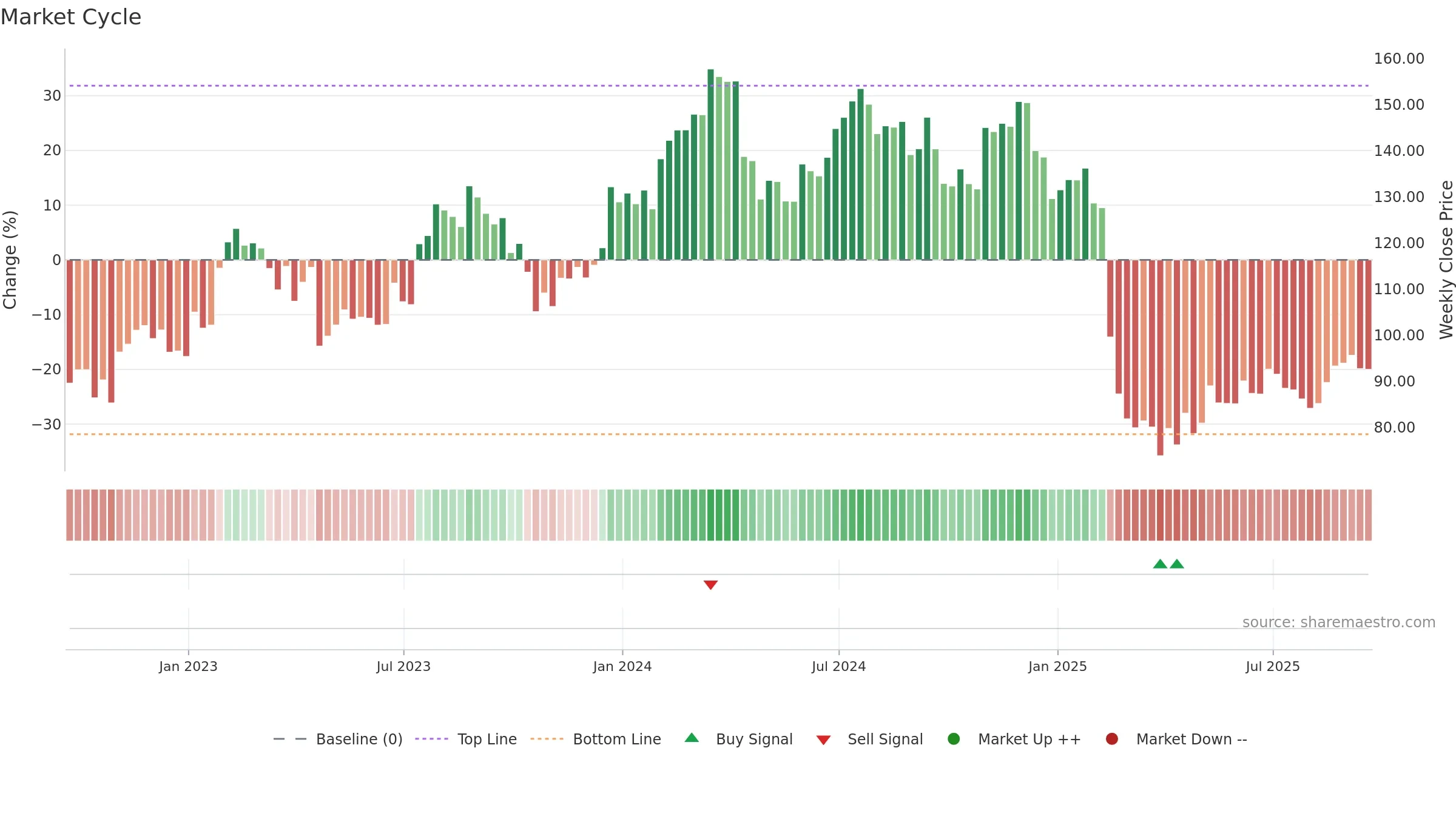The width and height of the screenshot is (1456, 819).
Task: Click the Jan 2023 axis label
Action: 188,666
